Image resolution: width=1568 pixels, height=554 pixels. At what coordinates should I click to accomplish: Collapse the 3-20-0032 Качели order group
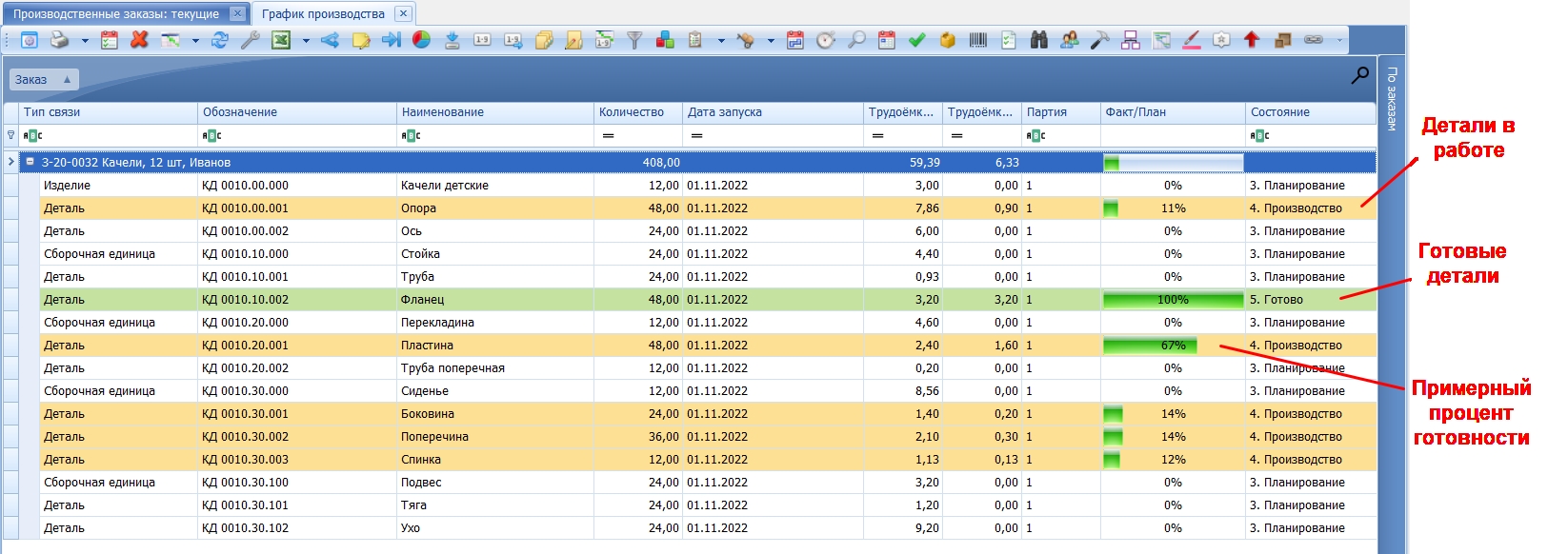(30, 162)
